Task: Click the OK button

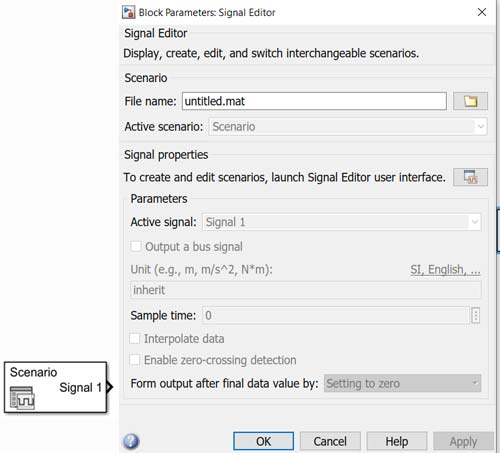Action: (x=263, y=441)
